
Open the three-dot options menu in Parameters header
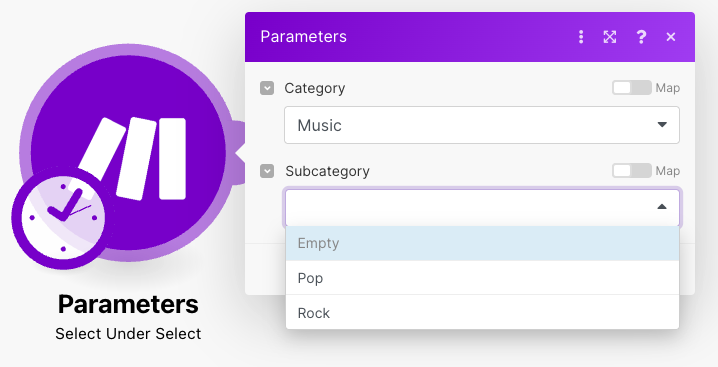tap(581, 37)
